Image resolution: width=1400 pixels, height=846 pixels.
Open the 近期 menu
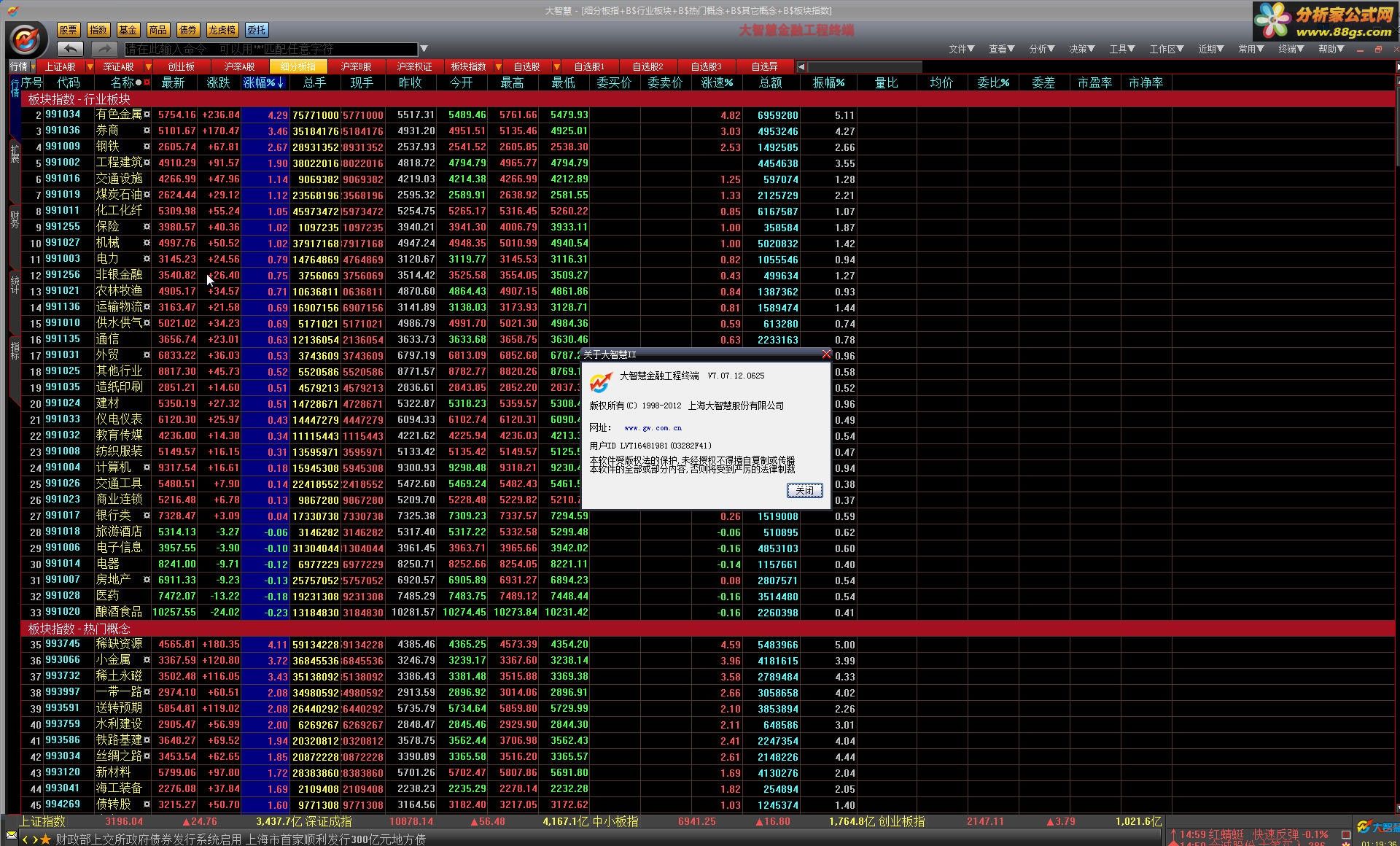click(x=1211, y=49)
